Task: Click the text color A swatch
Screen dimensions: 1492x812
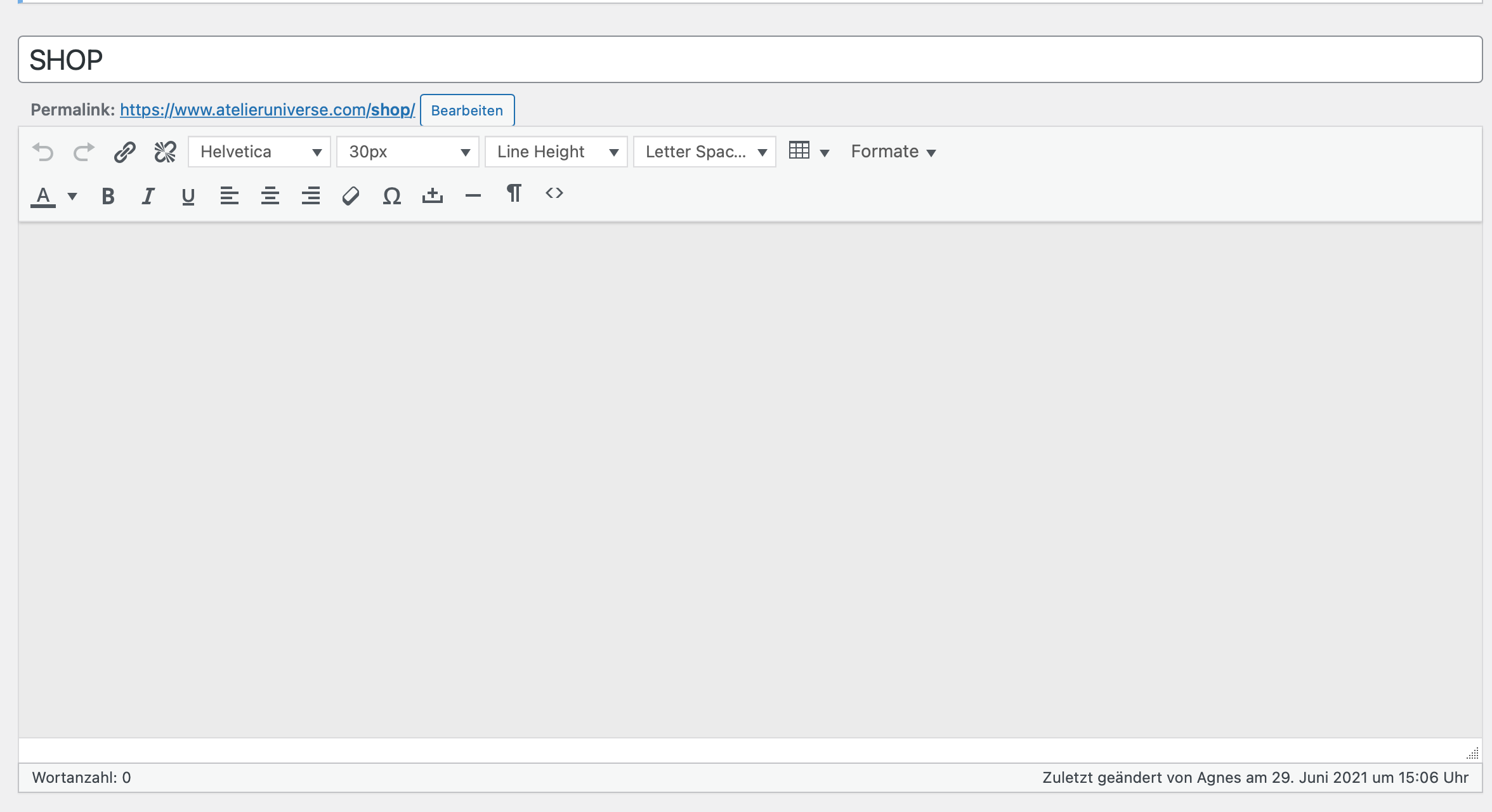Action: (43, 196)
